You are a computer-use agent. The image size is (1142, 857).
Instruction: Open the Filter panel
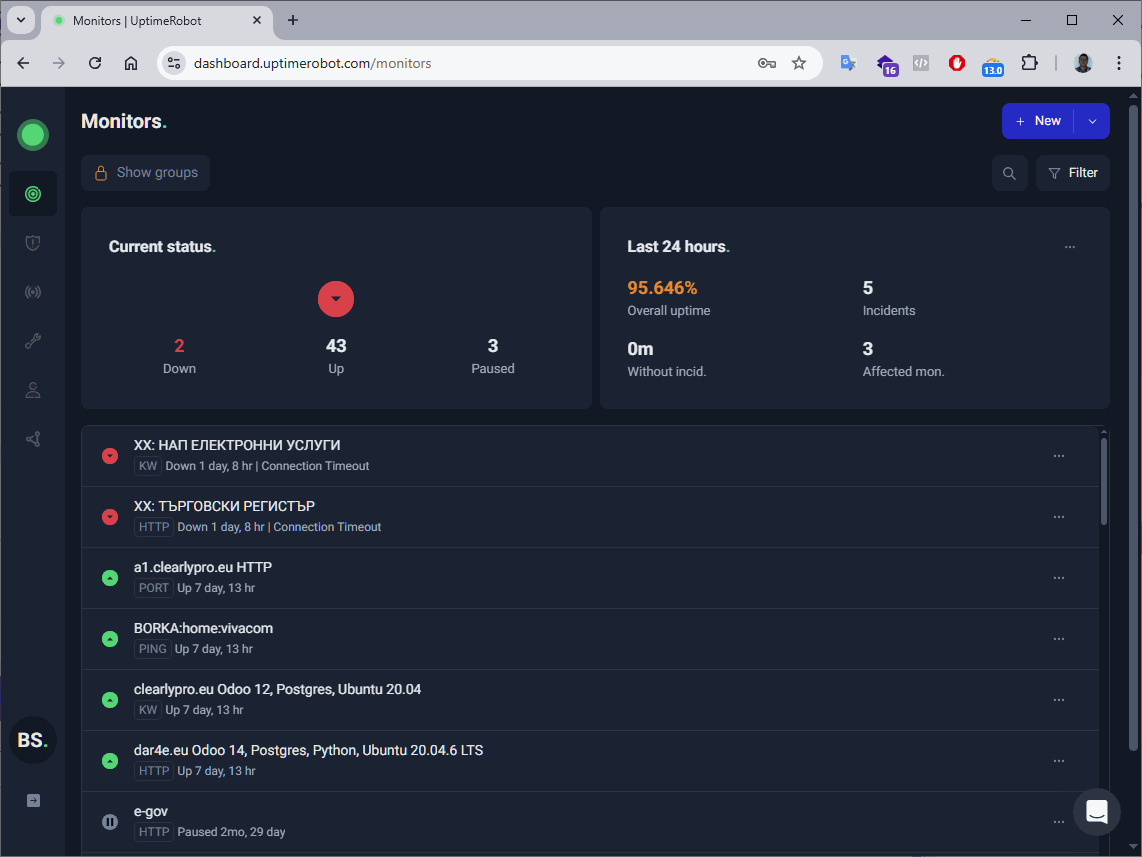point(1072,172)
